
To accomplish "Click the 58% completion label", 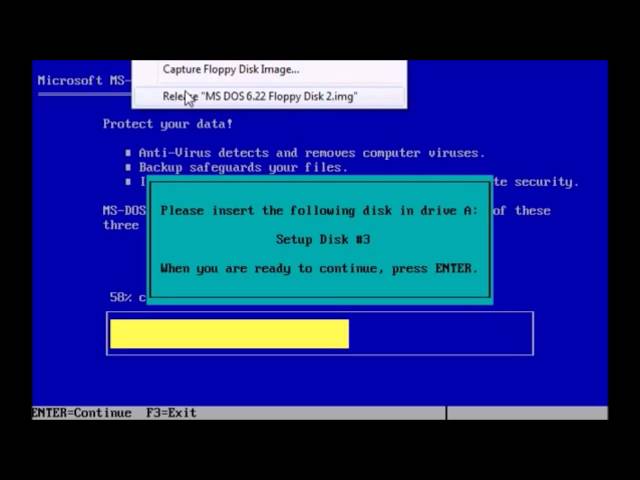I will pyautogui.click(x=127, y=297).
